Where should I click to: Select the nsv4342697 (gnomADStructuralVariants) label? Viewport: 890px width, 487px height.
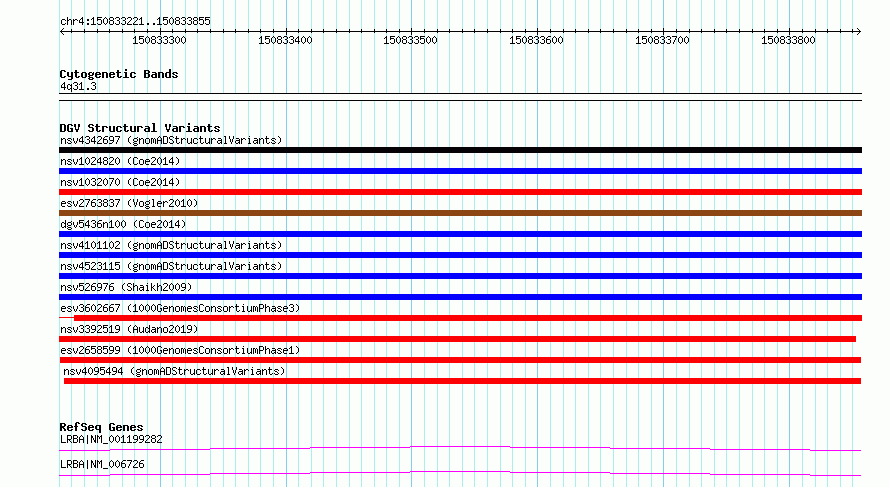click(x=171, y=140)
